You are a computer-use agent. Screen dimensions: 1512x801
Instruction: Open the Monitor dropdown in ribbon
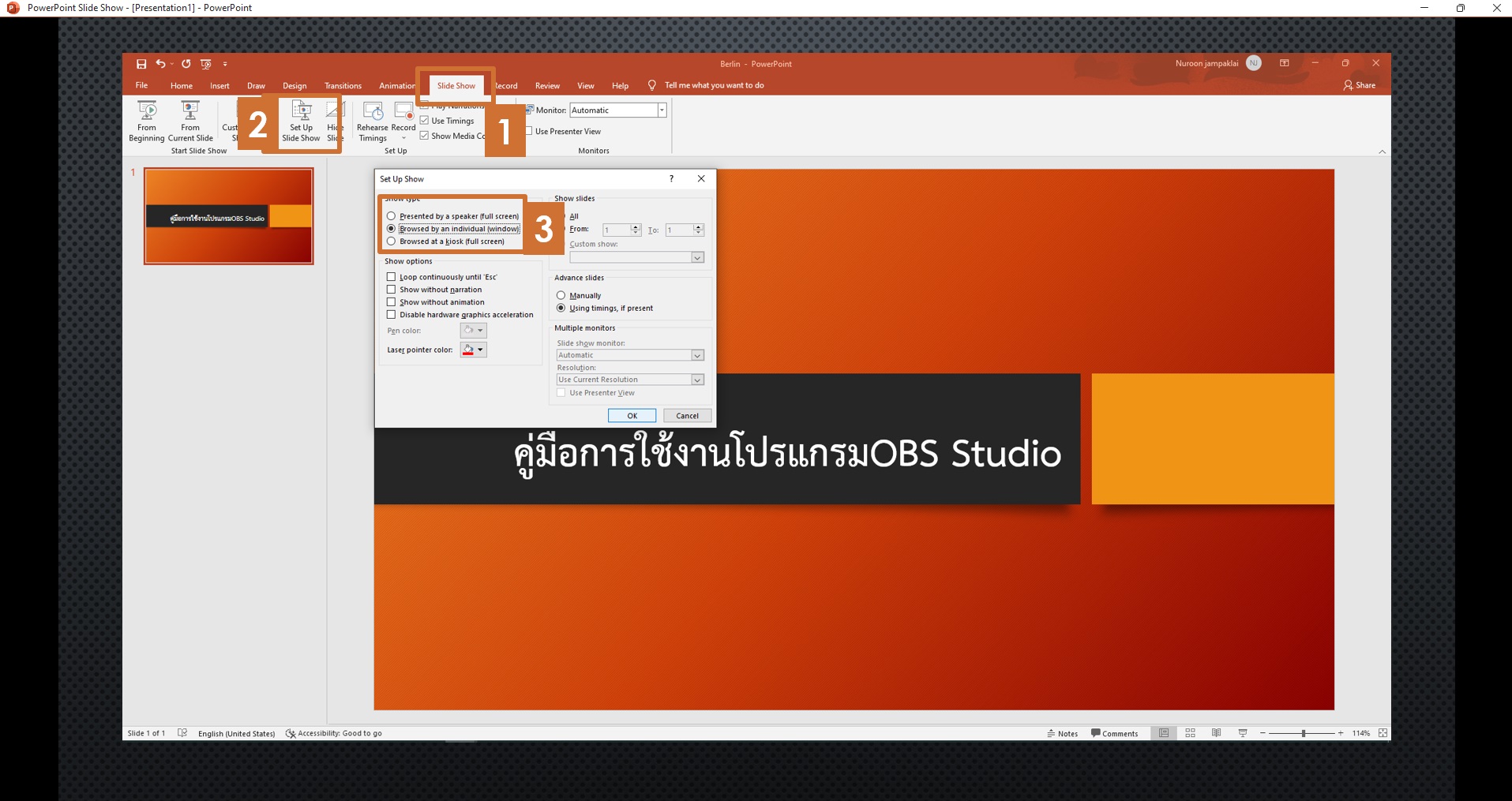point(662,110)
